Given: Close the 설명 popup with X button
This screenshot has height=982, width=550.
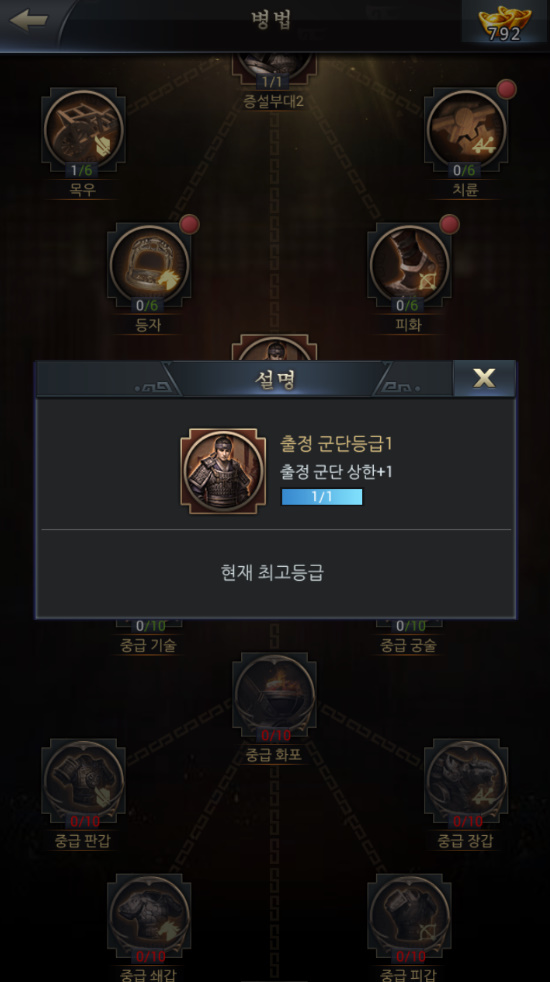Looking at the screenshot, I should [x=484, y=378].
